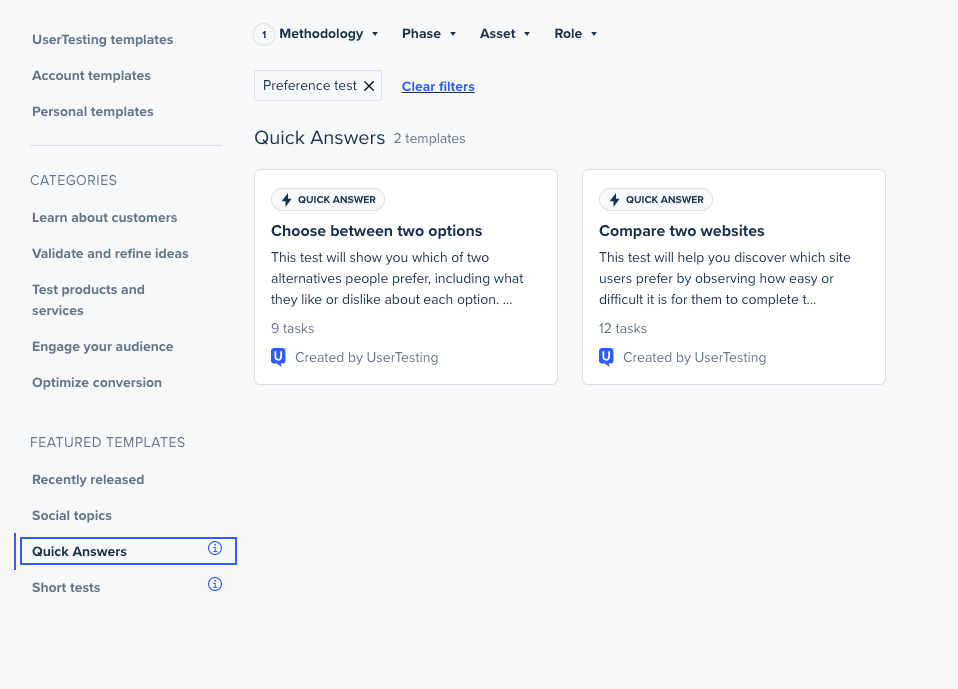Open Personal templates section
This screenshot has width=958, height=689.
(93, 112)
